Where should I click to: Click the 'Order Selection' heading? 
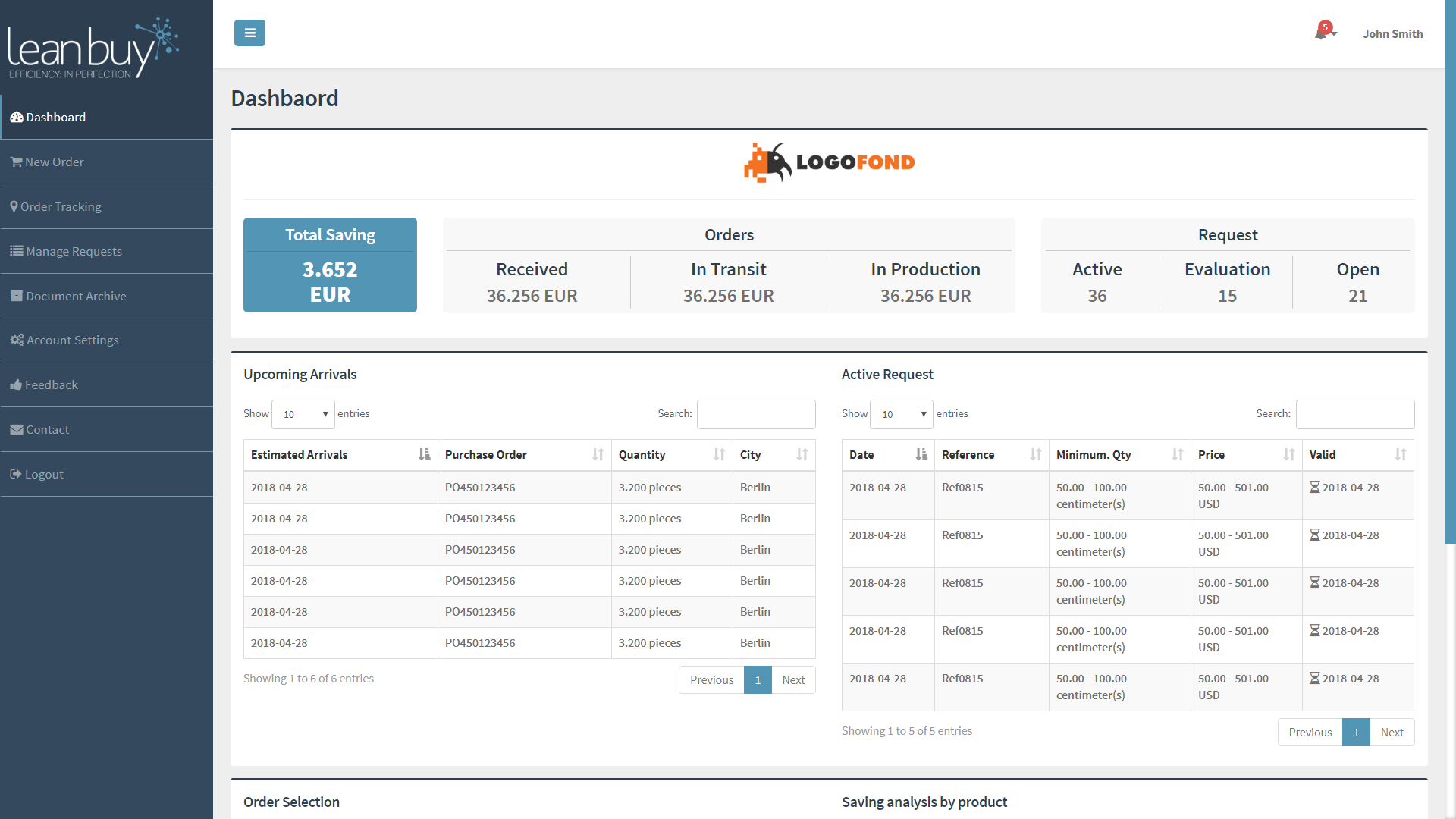point(291,802)
